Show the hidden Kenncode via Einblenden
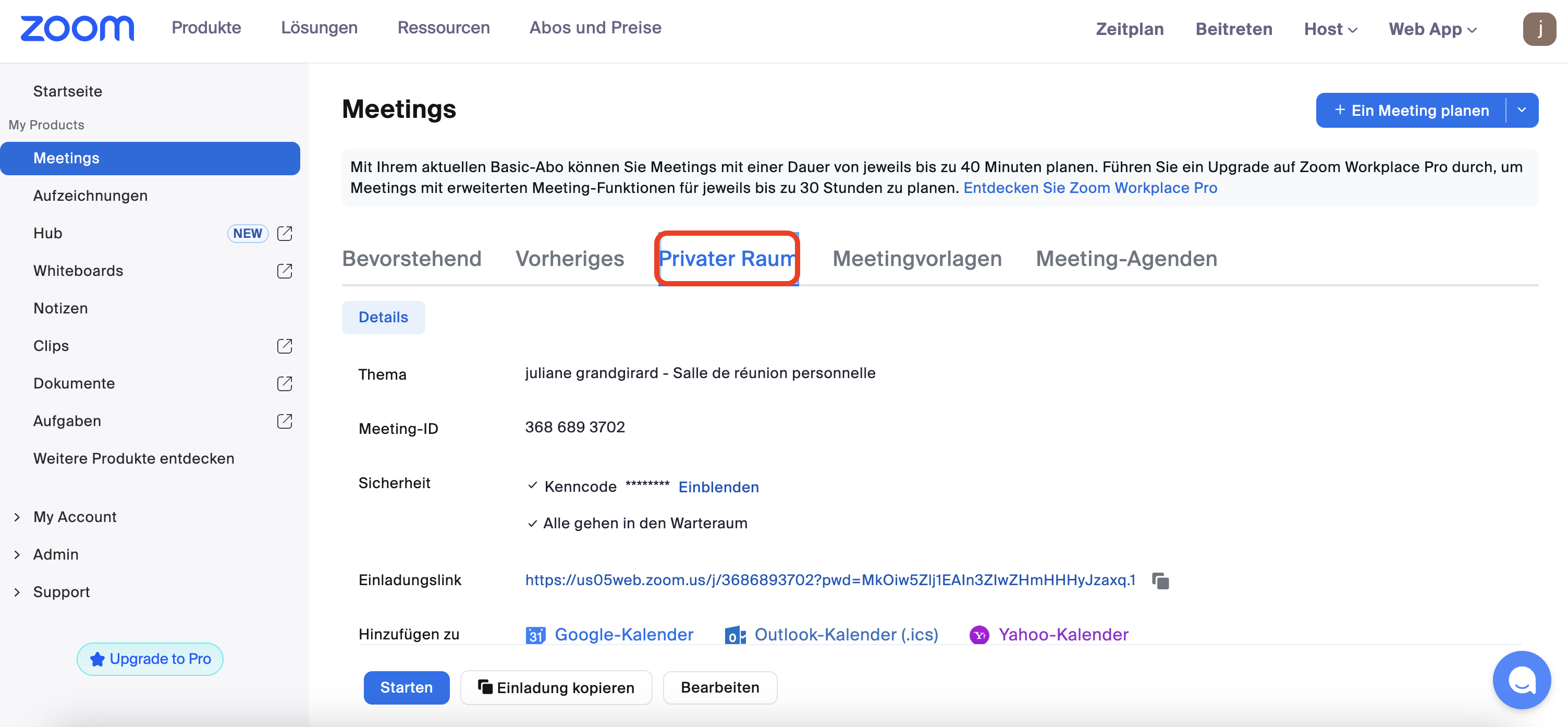Viewport: 1568px width, 727px height. pyautogui.click(x=718, y=487)
